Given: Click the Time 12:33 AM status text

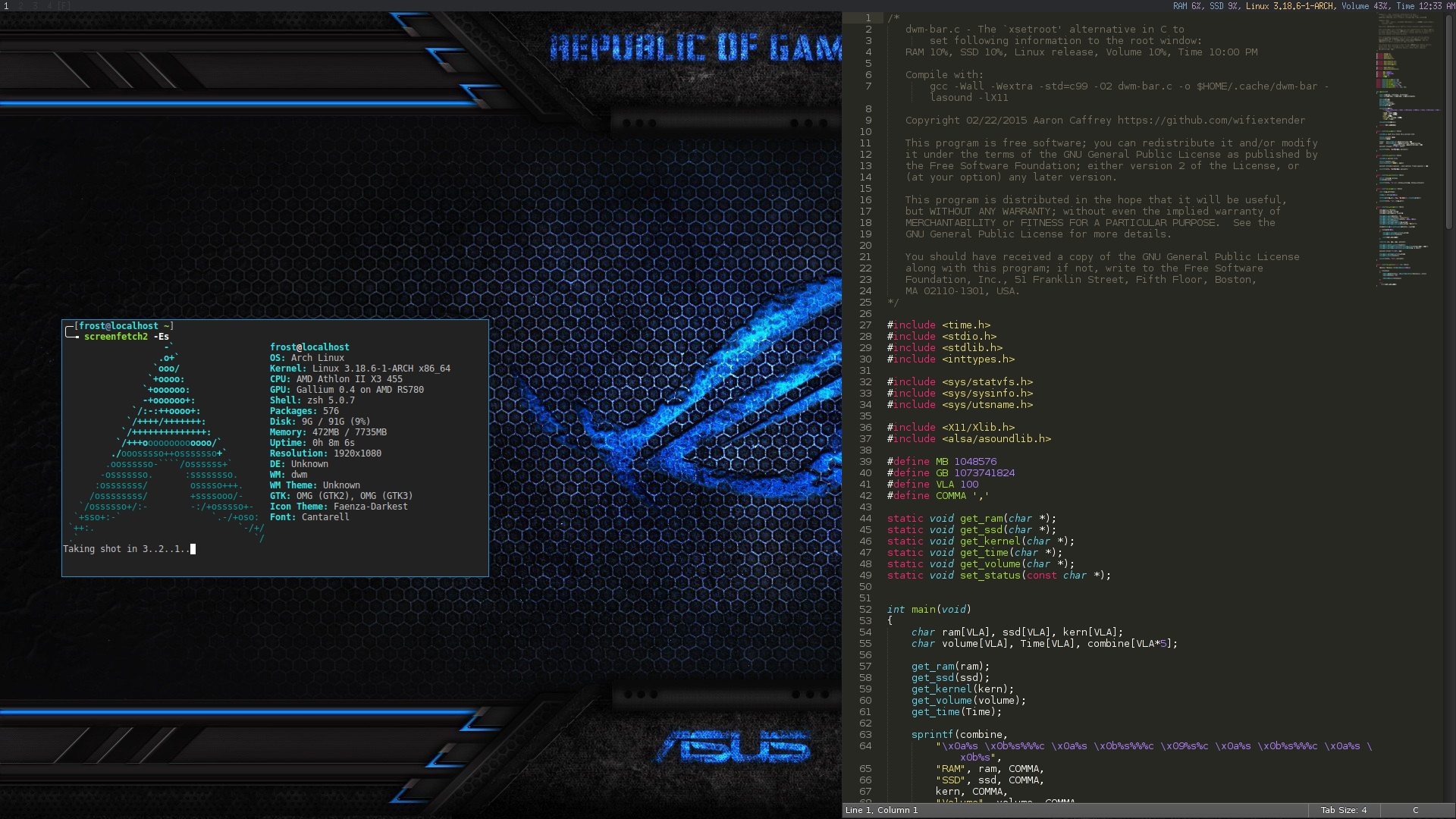Looking at the screenshot, I should point(1425,5).
